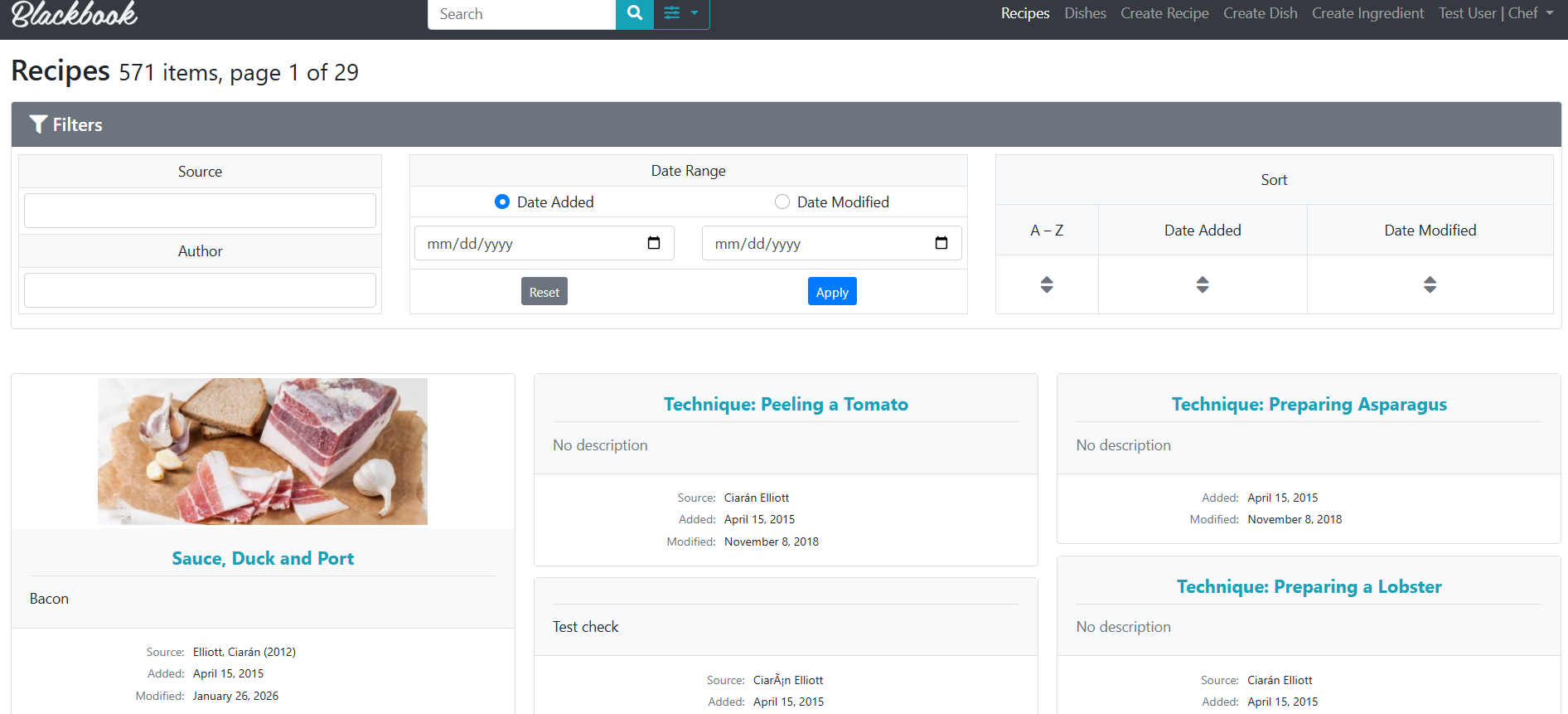Sort by Date Modified using arrows

click(x=1430, y=284)
